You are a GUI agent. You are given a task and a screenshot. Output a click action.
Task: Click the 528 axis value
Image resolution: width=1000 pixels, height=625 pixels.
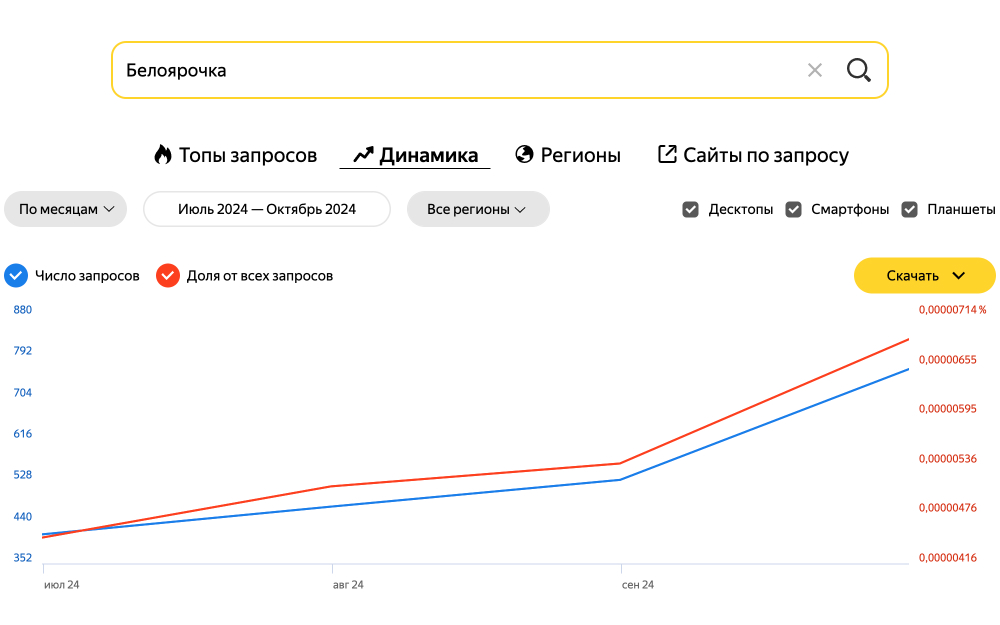[x=22, y=474]
